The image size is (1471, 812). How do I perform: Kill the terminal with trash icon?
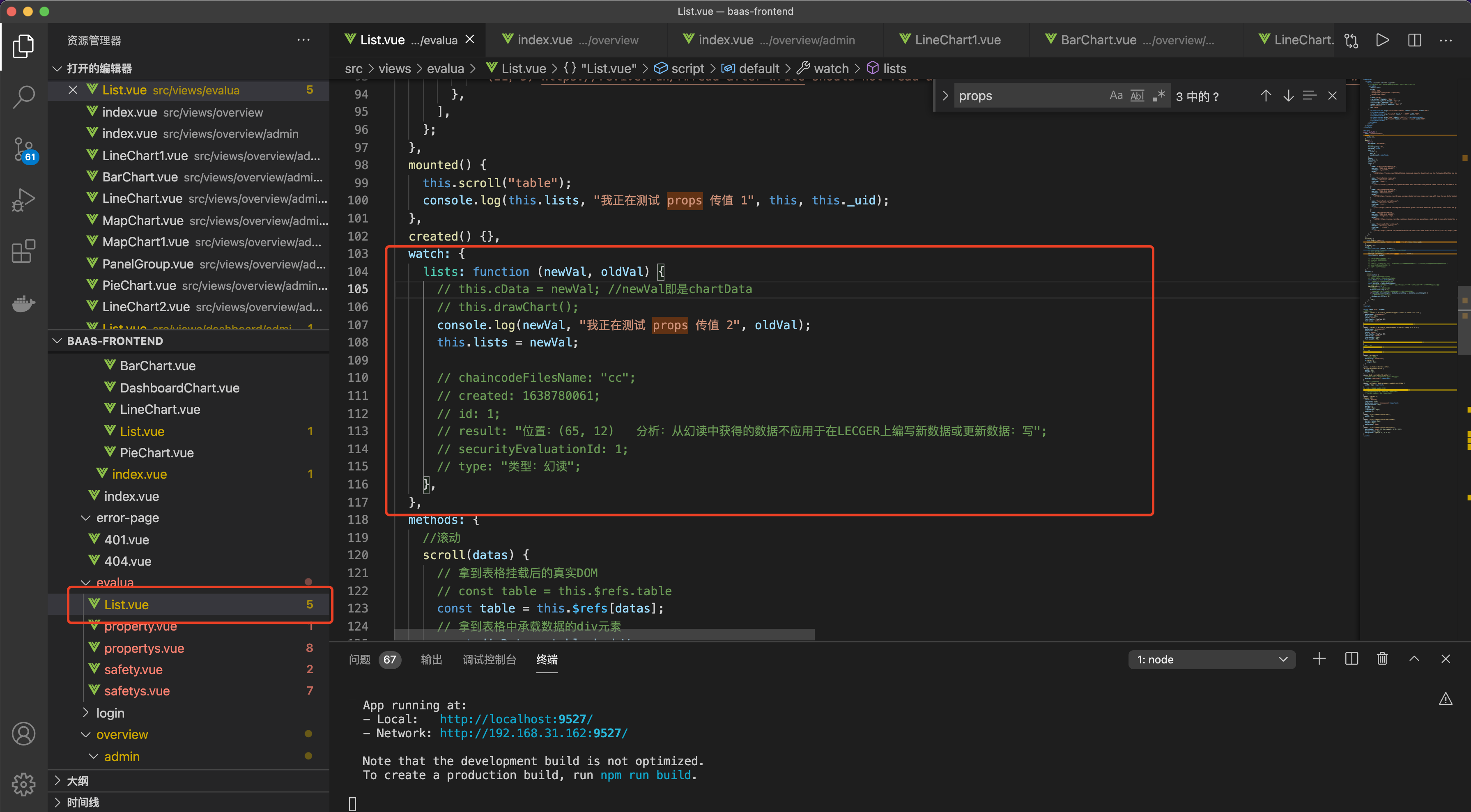(x=1382, y=659)
